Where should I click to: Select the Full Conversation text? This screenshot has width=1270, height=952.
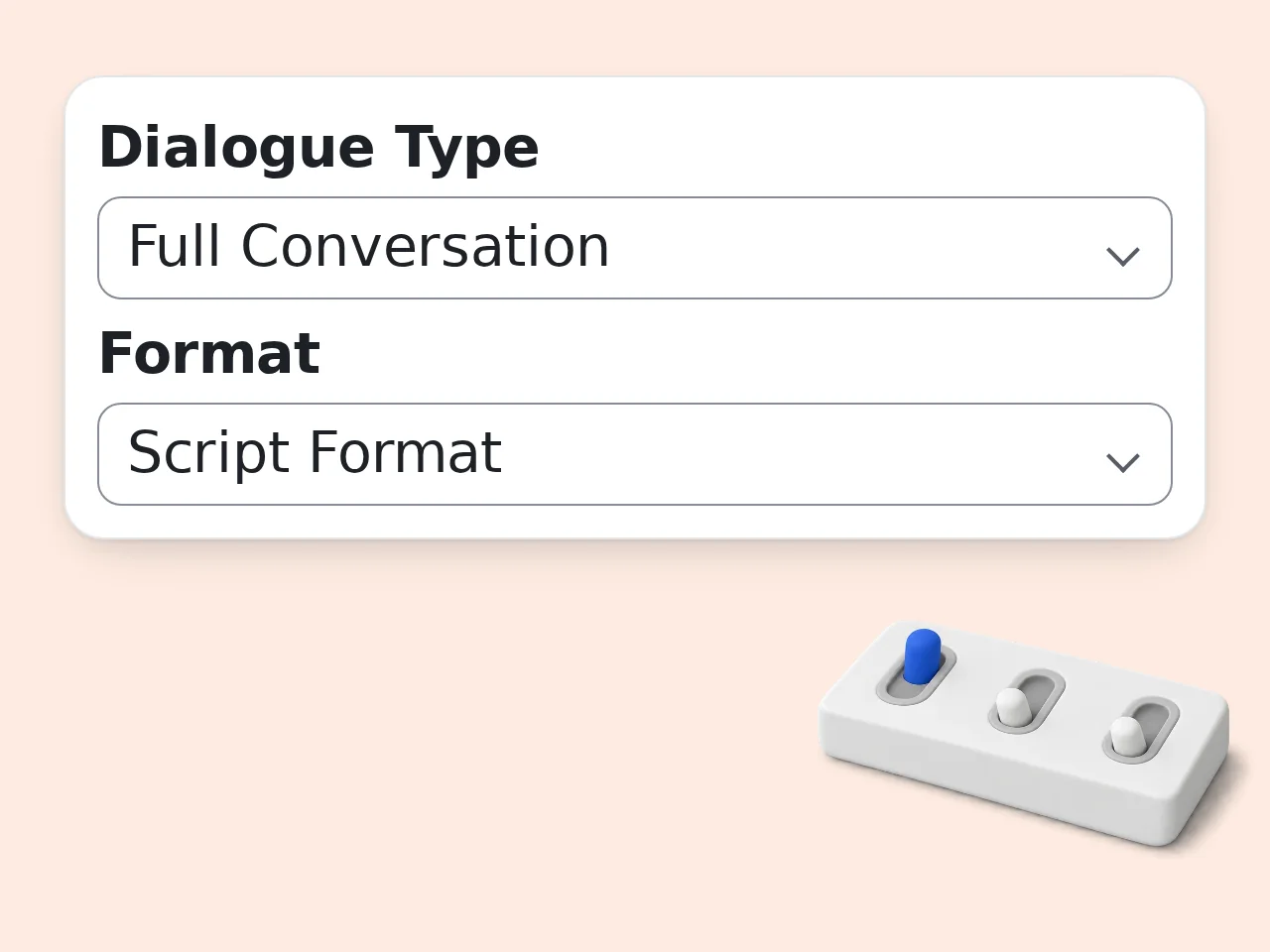click(369, 246)
